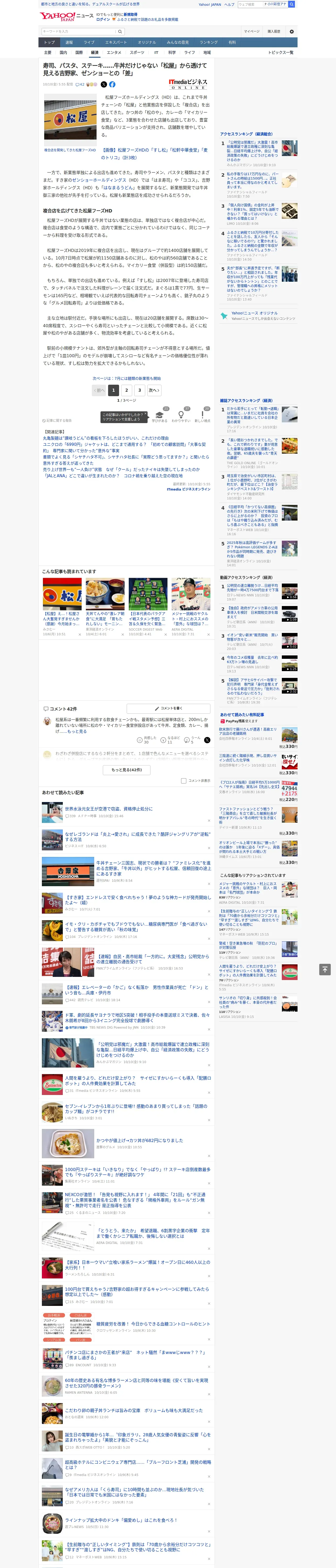The image size is (336, 1568).
Task: Close the reaction tooltip popup
Action: pyautogui.click(x=145, y=414)
